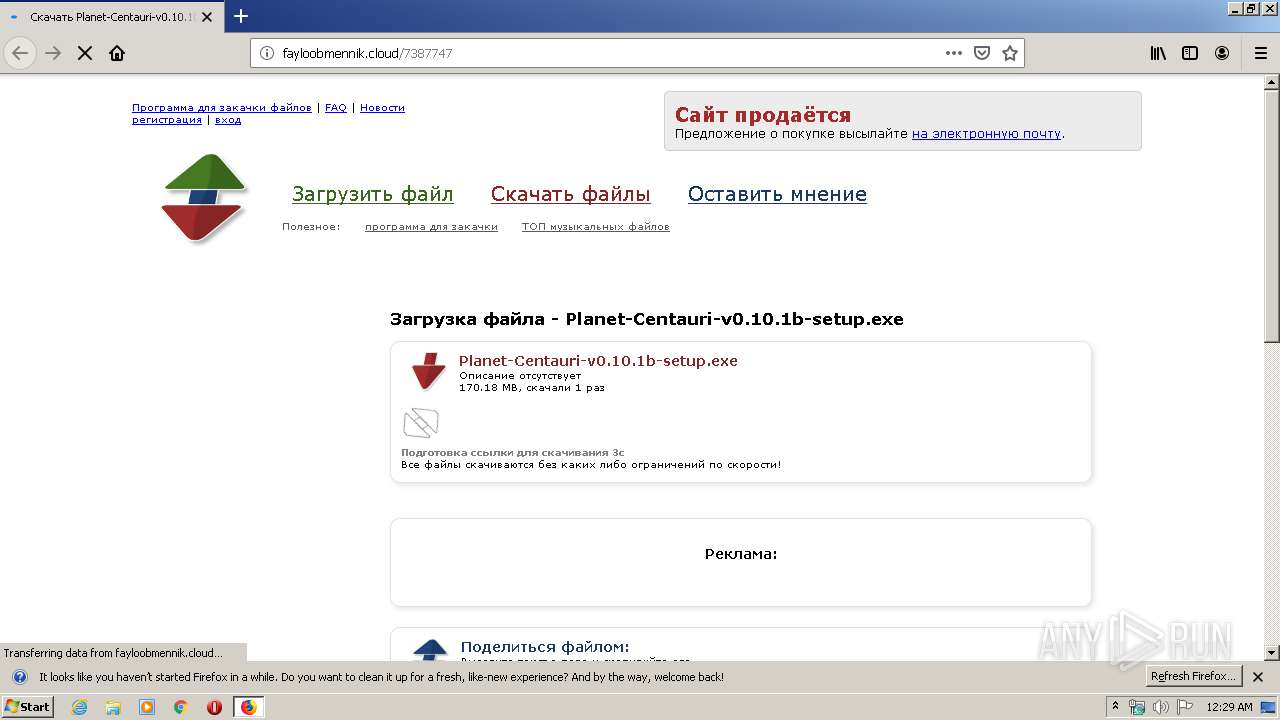Click the vertical scrollbar down arrow

1271,652
